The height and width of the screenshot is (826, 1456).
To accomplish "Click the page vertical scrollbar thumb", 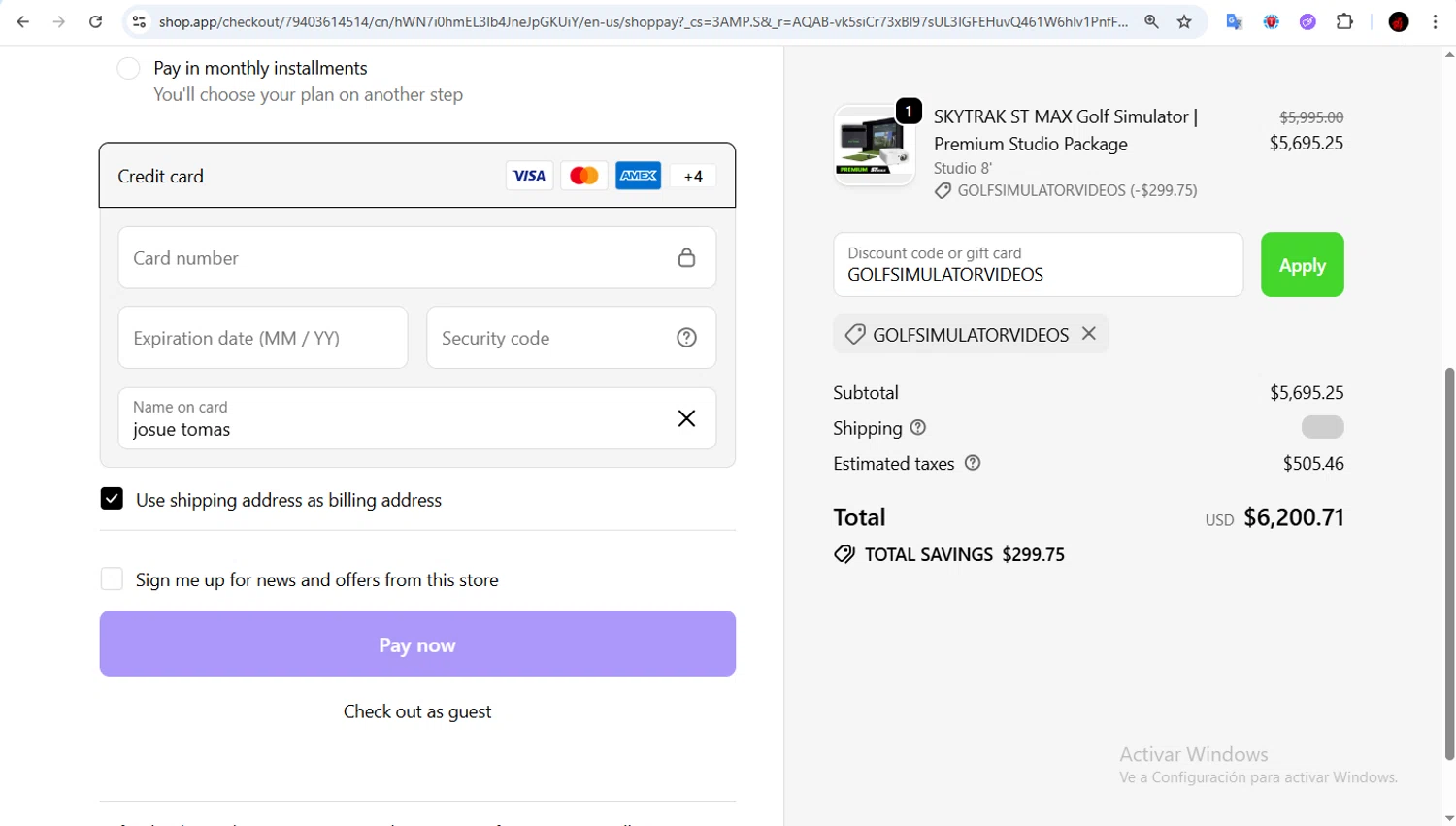I will [x=1449, y=563].
